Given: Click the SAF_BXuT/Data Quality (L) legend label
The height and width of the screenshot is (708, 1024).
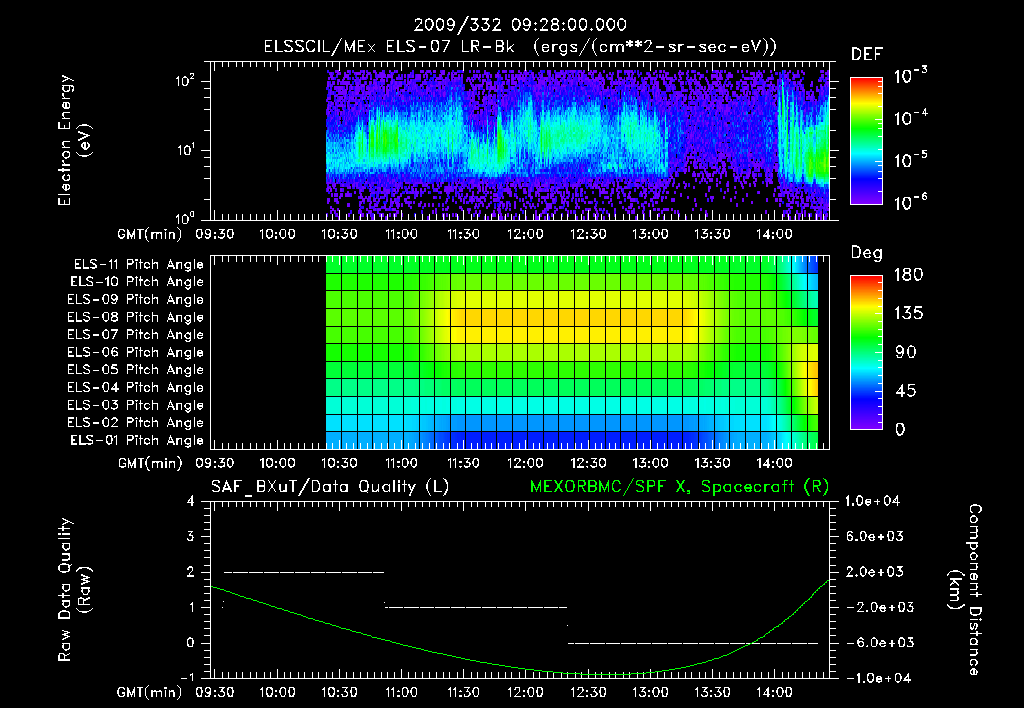Looking at the screenshot, I should tap(330, 487).
